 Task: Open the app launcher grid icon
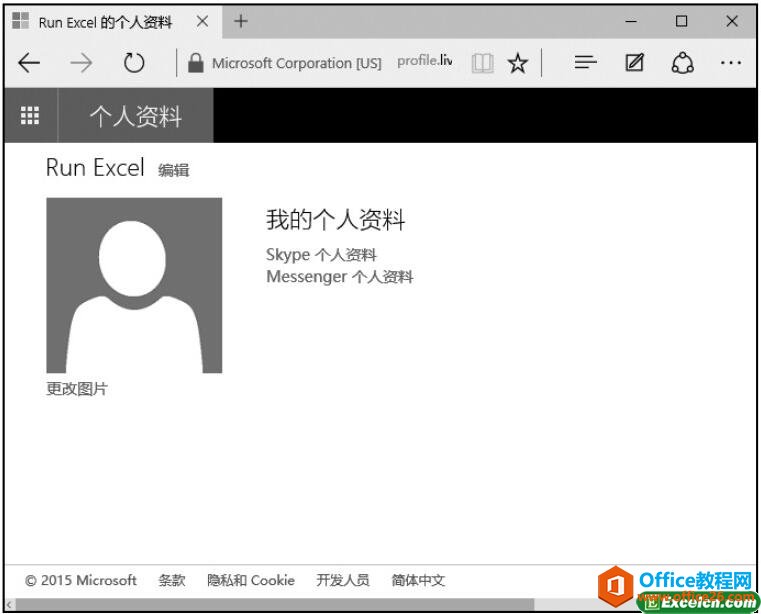[x=30, y=116]
